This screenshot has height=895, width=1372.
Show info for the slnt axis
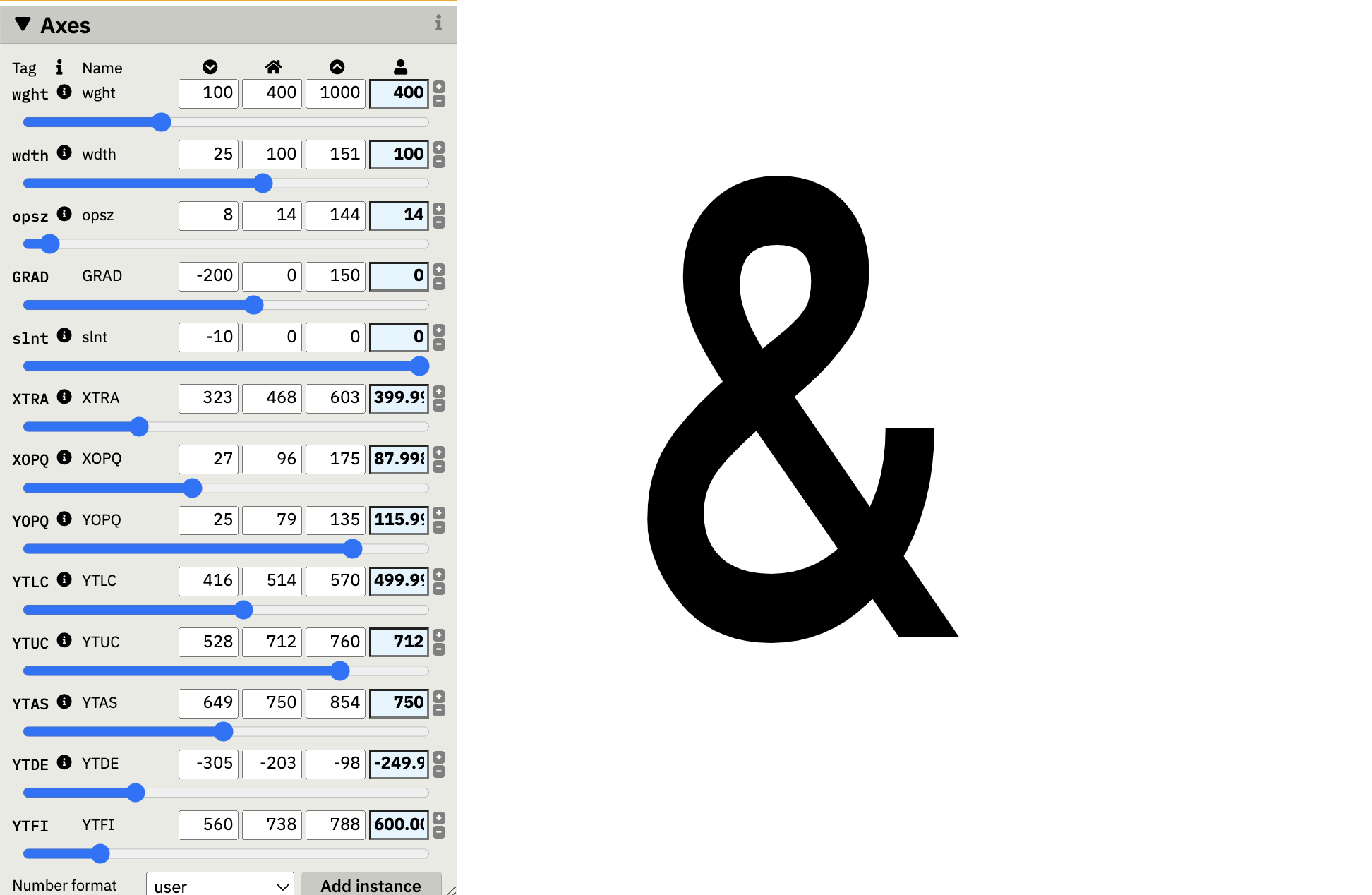pyautogui.click(x=64, y=336)
